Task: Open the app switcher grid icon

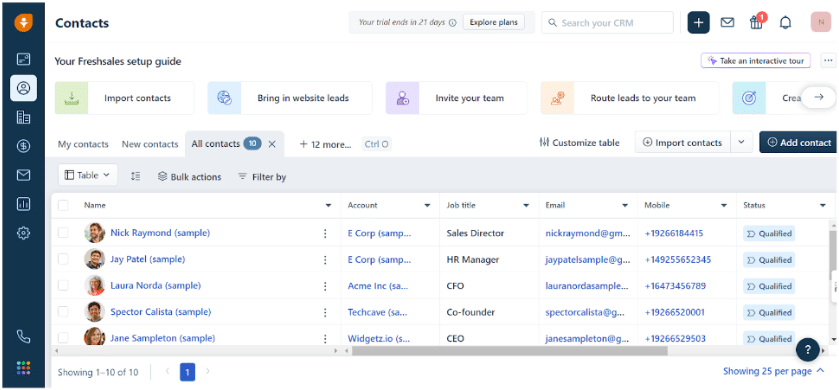Action: coord(23,368)
